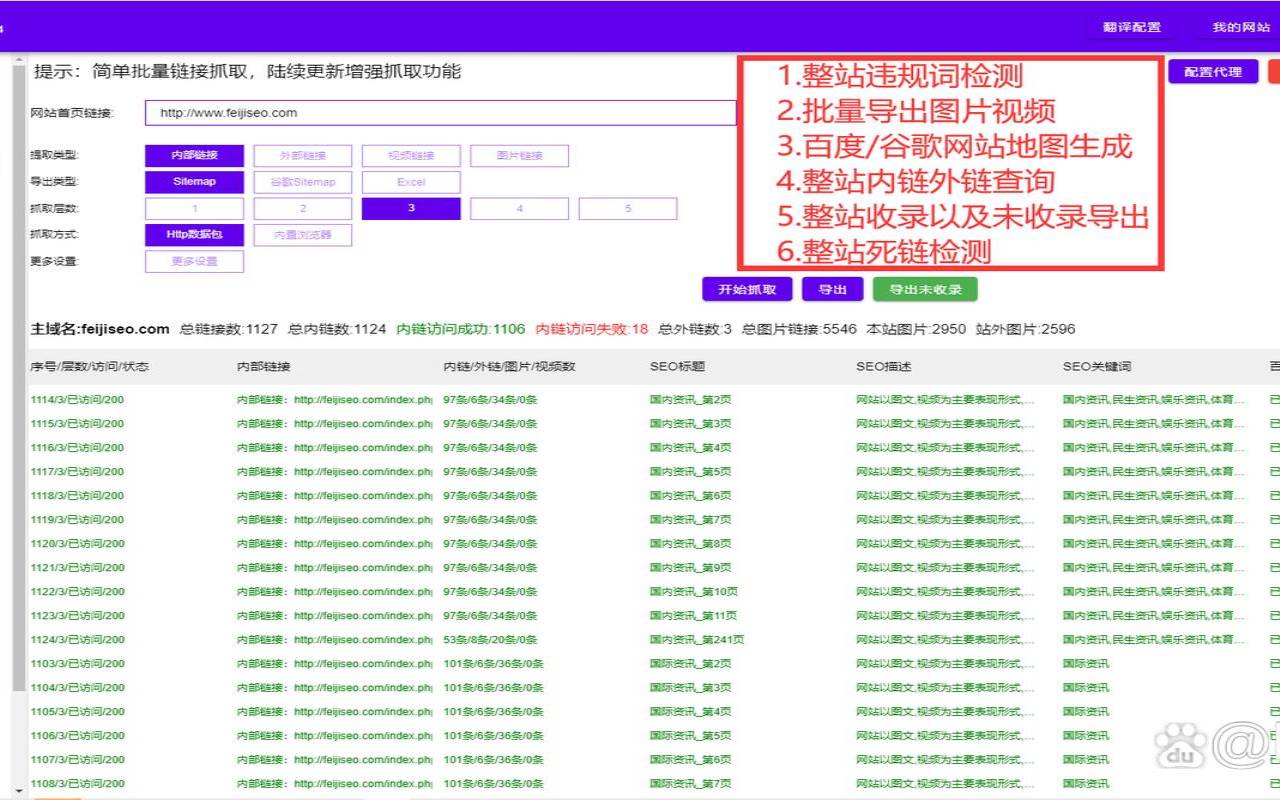Select the Http数据包 crawl method

point(195,234)
